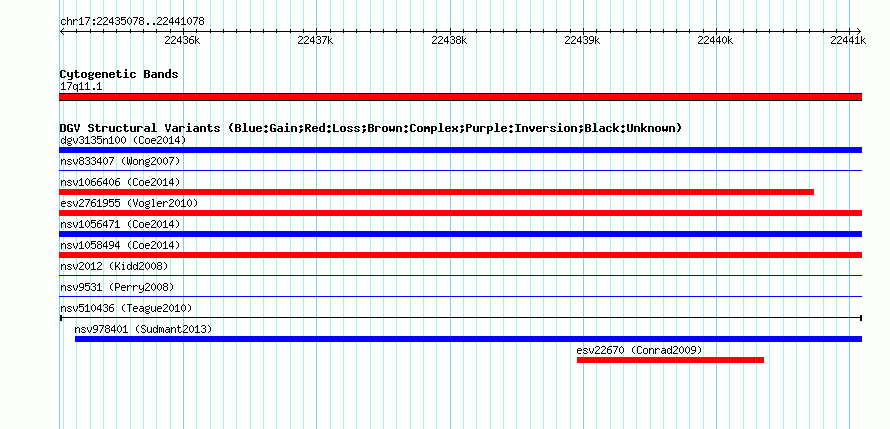Open variant label nsv833407 (Wong2007)
The height and width of the screenshot is (429, 890).
coord(120,162)
